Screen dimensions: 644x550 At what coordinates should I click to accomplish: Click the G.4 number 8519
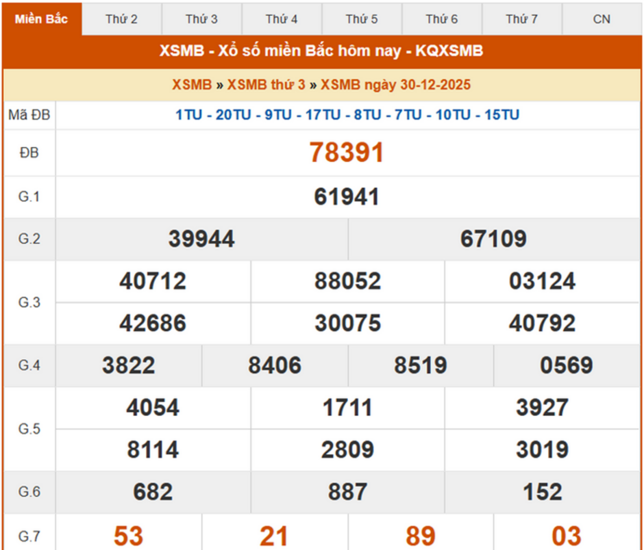pos(420,366)
